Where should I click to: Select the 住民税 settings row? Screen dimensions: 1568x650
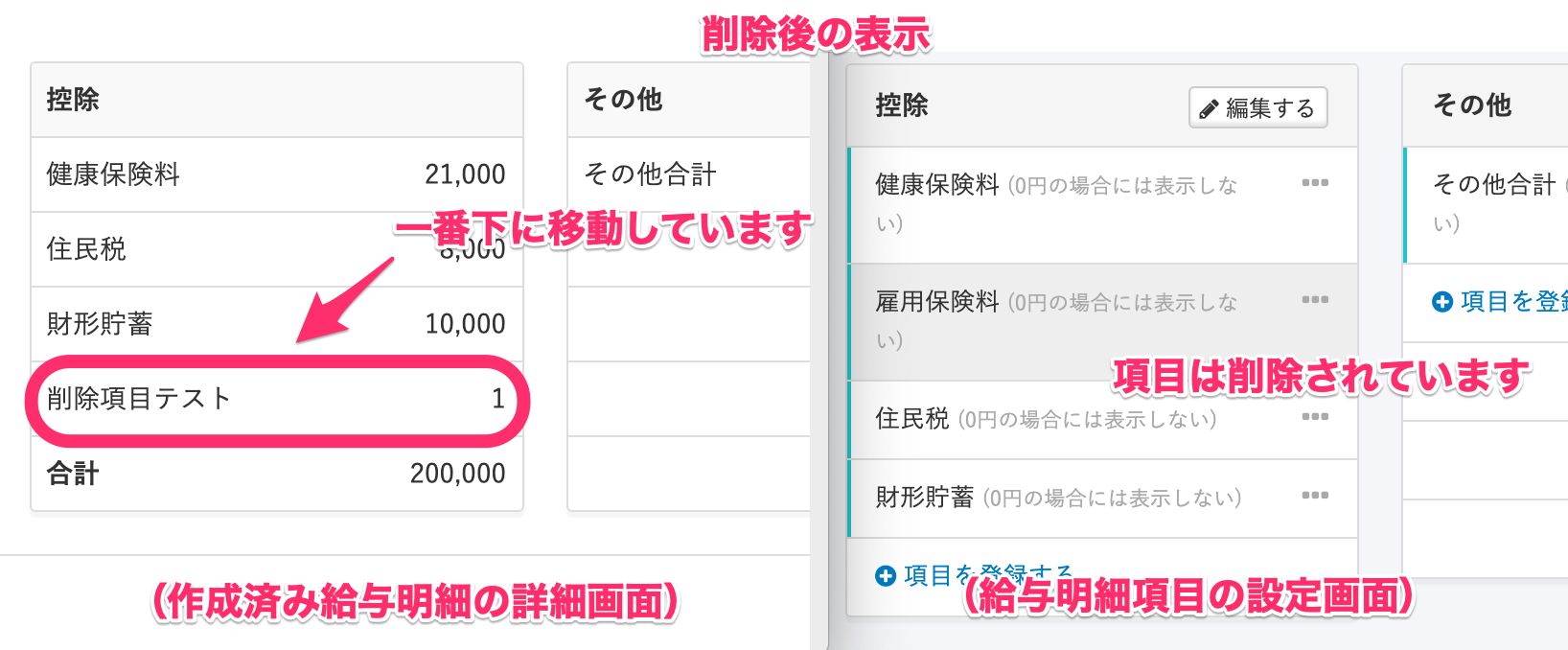1103,419
